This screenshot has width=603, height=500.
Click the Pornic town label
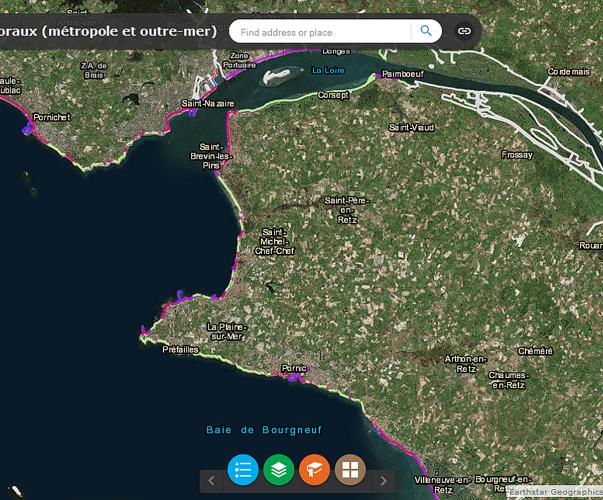[x=293, y=368]
